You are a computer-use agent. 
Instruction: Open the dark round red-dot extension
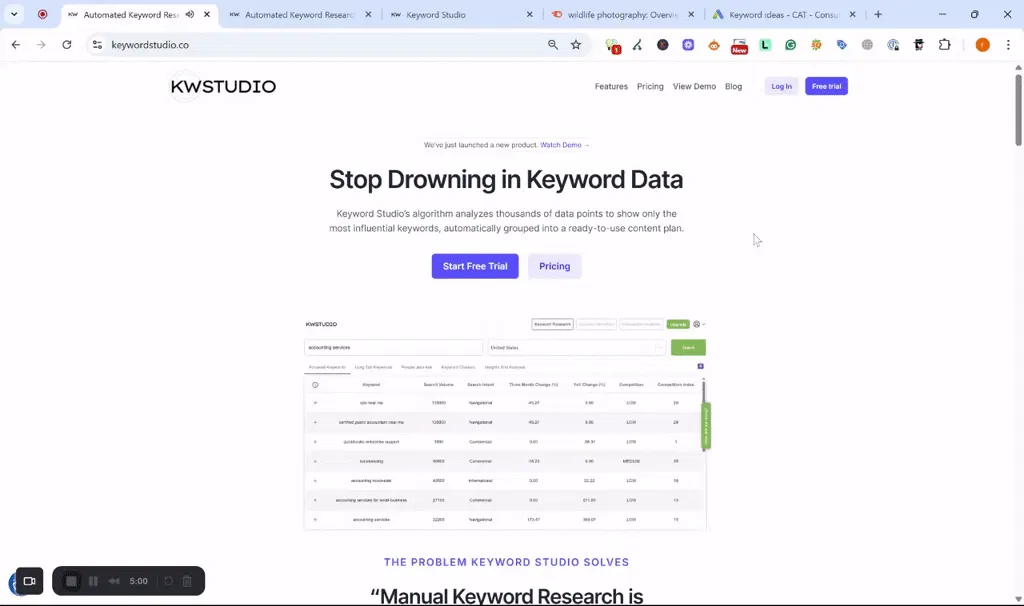pyautogui.click(x=663, y=45)
